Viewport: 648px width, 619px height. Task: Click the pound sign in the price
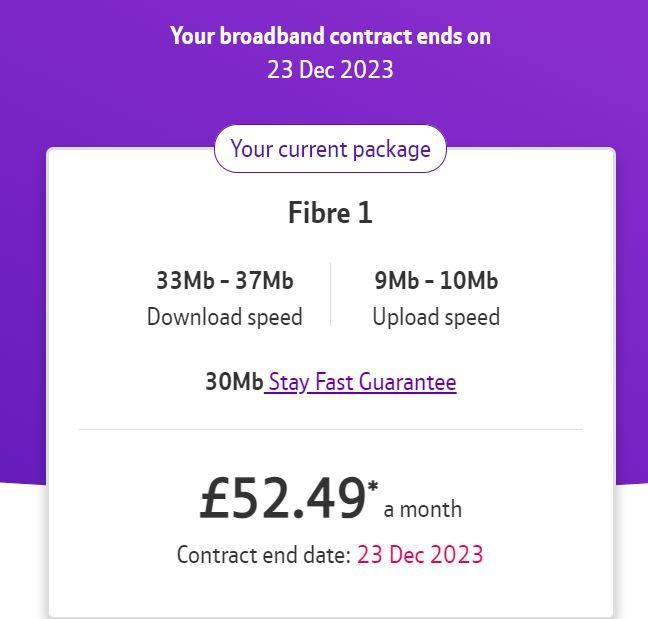click(x=216, y=498)
